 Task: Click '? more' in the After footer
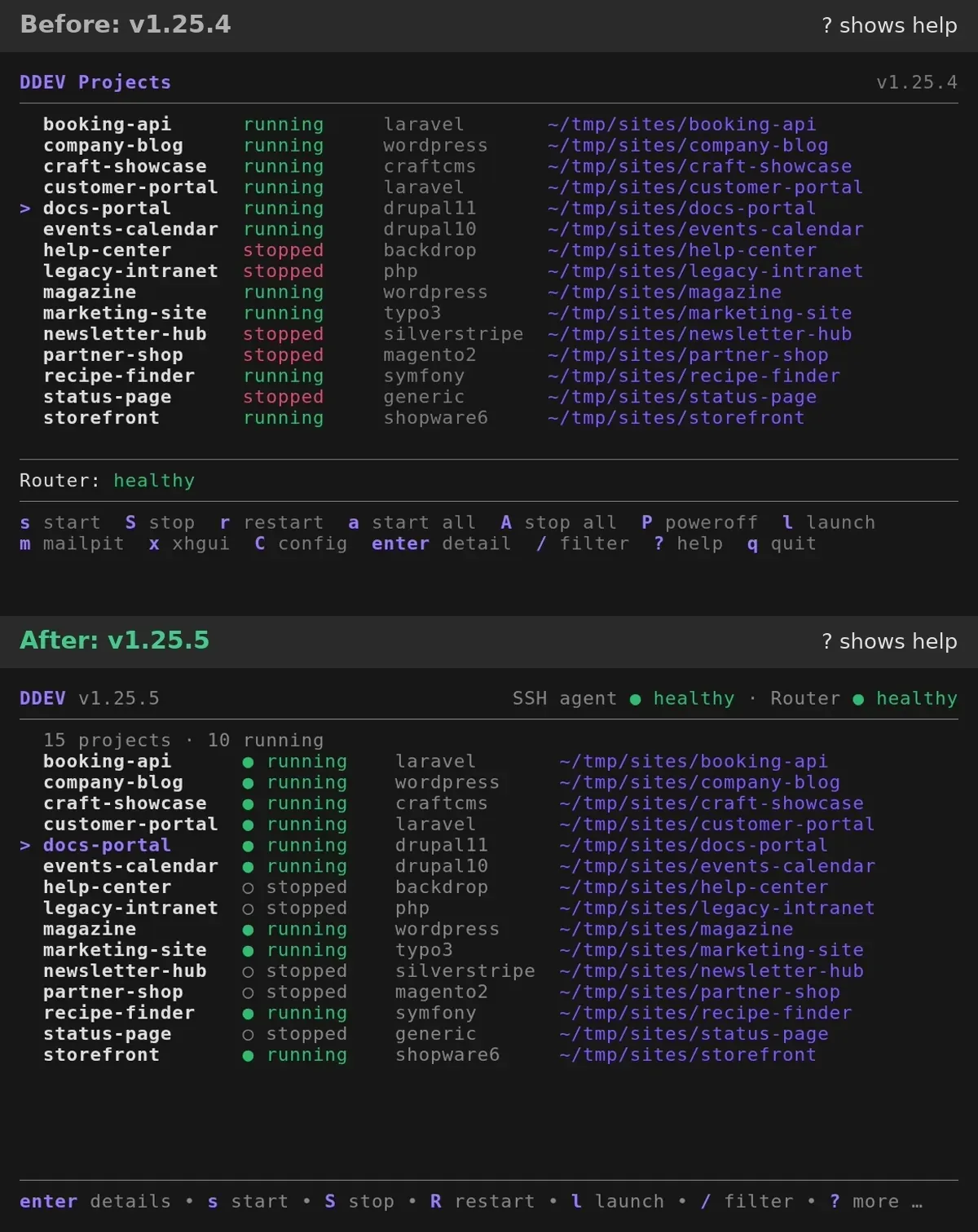pyautogui.click(x=864, y=1202)
